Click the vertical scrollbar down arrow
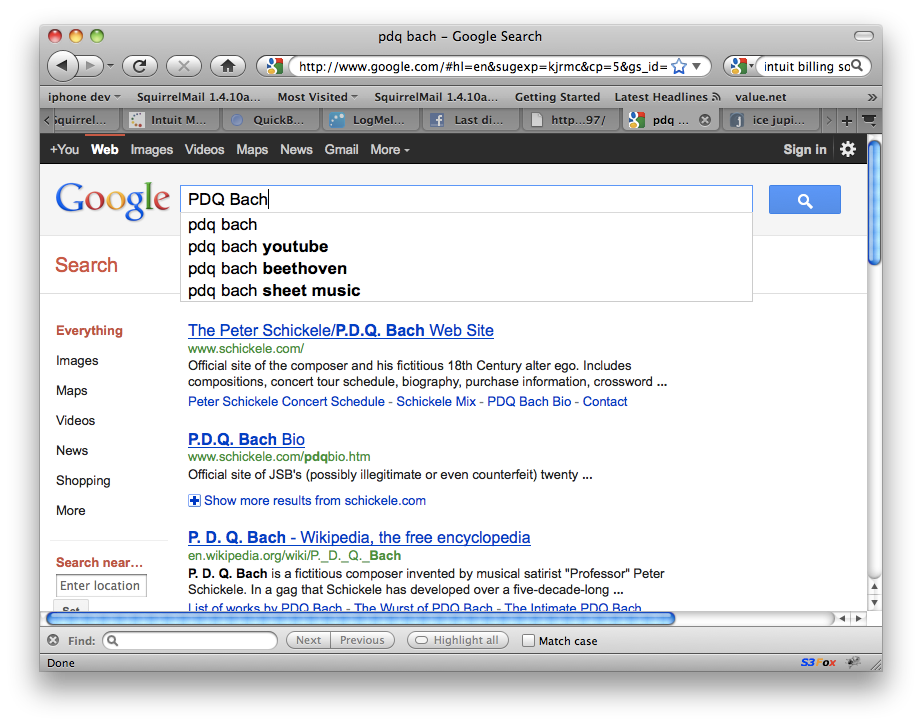 tap(874, 603)
